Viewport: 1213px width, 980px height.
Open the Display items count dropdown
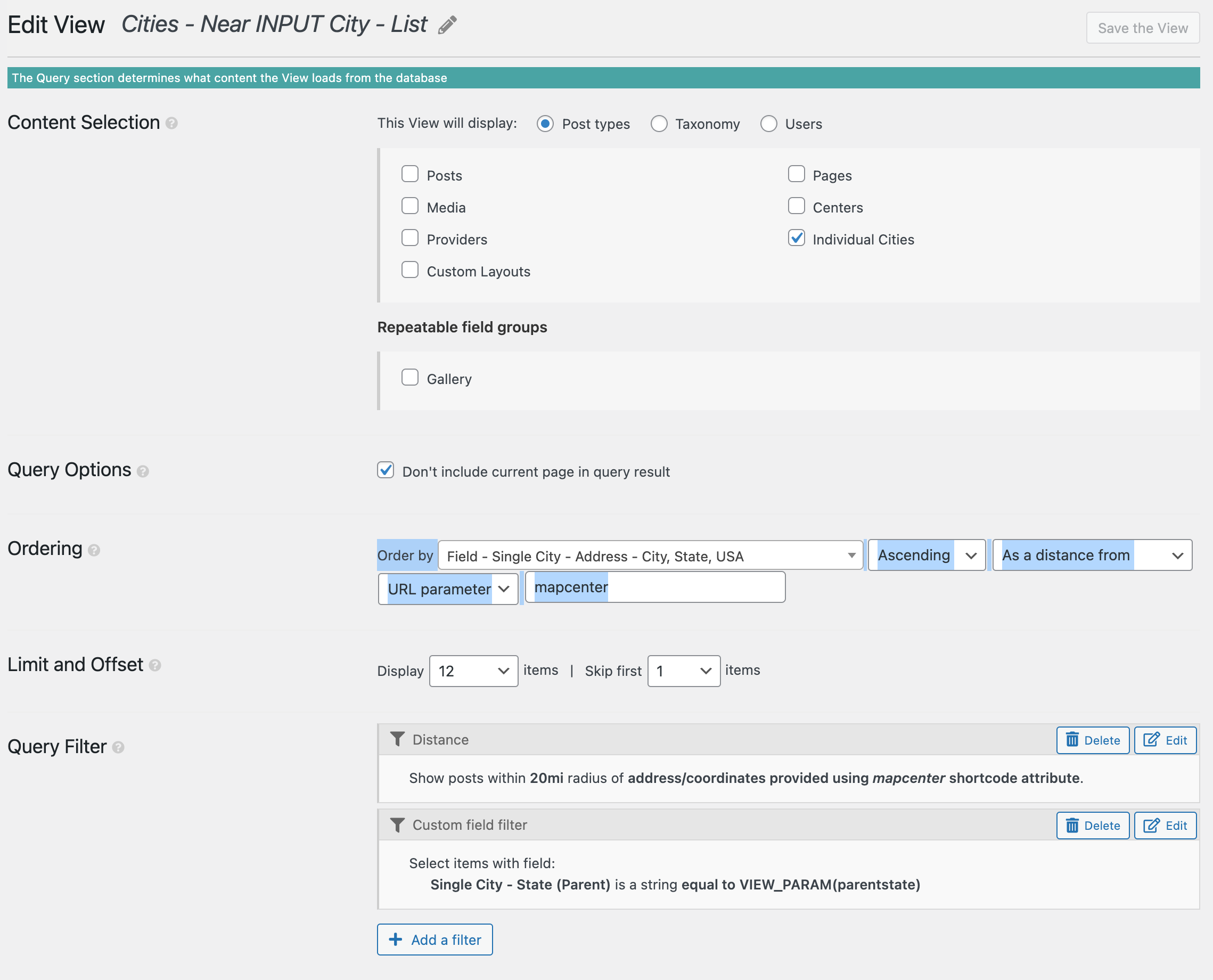[473, 671]
